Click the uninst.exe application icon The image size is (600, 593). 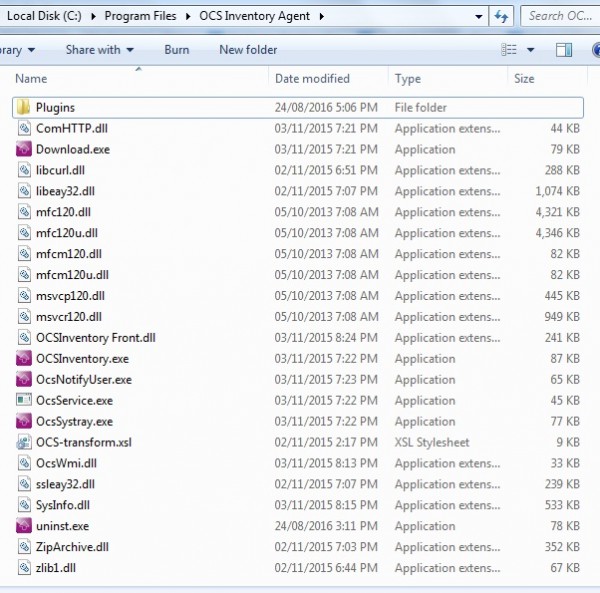pos(24,526)
